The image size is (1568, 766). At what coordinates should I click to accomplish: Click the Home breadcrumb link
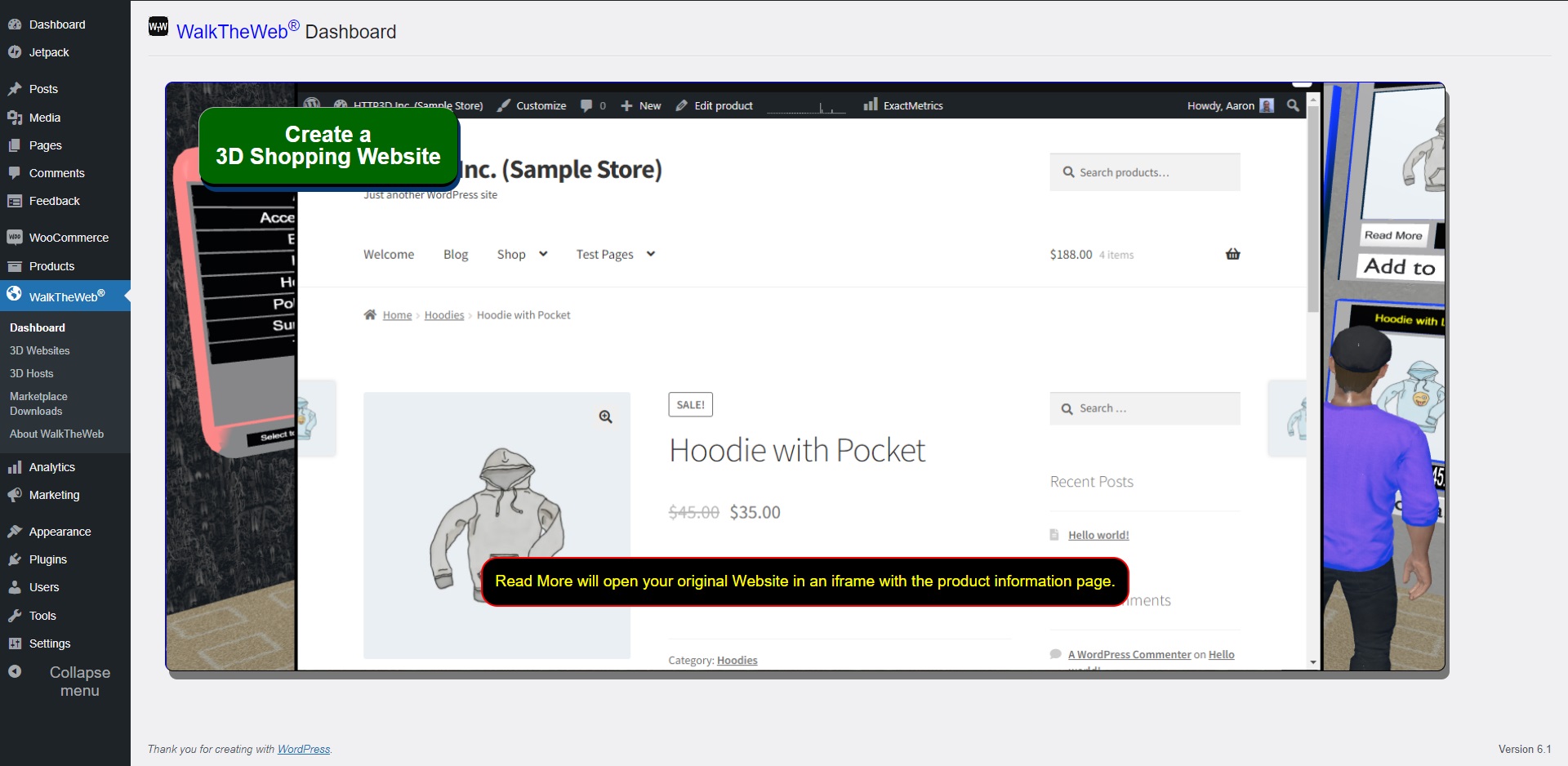pos(398,314)
